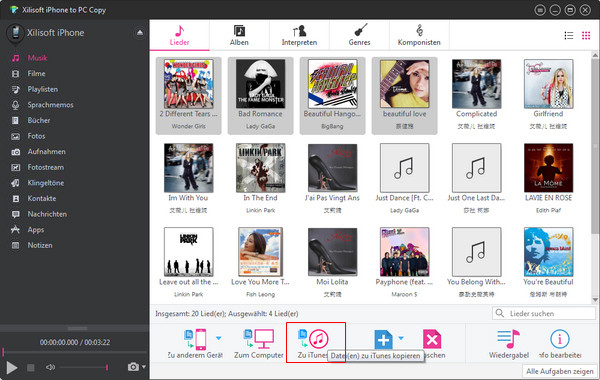This screenshot has width=600, height=380.
Task: Click Info bearbeiten button
Action: click(x=560, y=344)
